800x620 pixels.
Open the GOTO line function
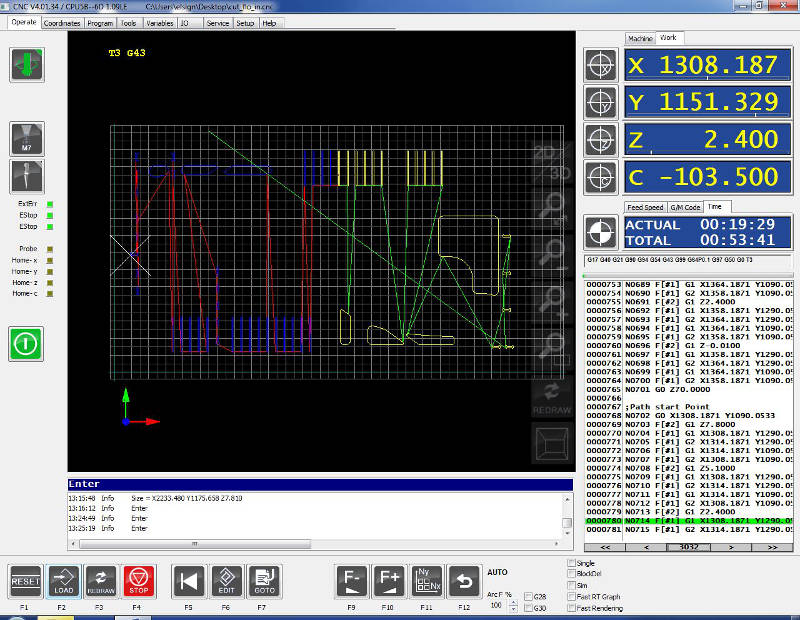264,581
